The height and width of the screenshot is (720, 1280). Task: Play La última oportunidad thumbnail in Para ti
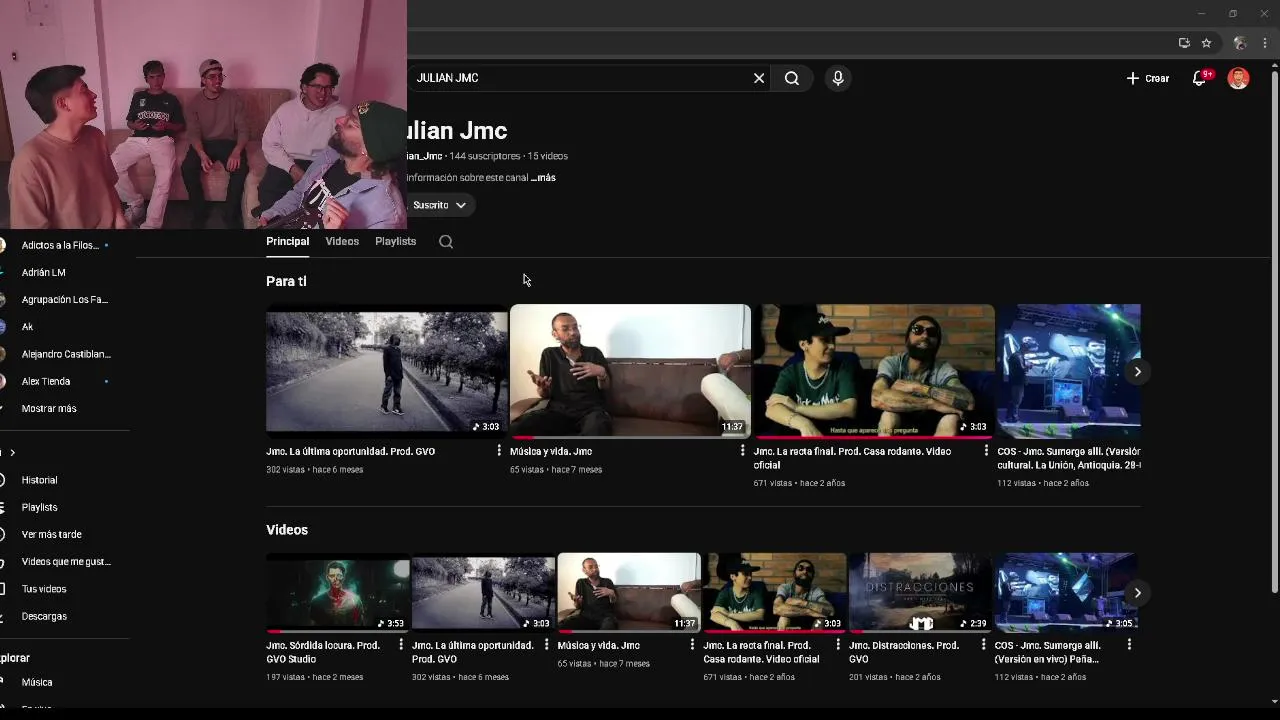pos(387,371)
